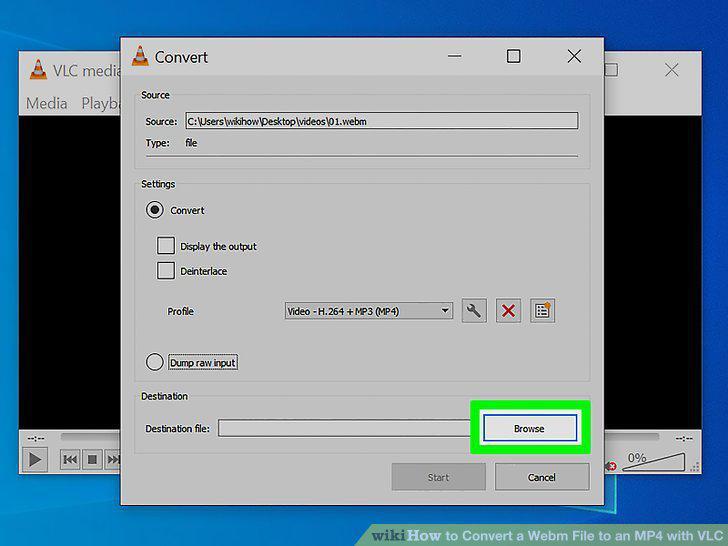Screen dimensions: 728x546
Task: Click the 'Source:' label text
Action: [x=161, y=122]
